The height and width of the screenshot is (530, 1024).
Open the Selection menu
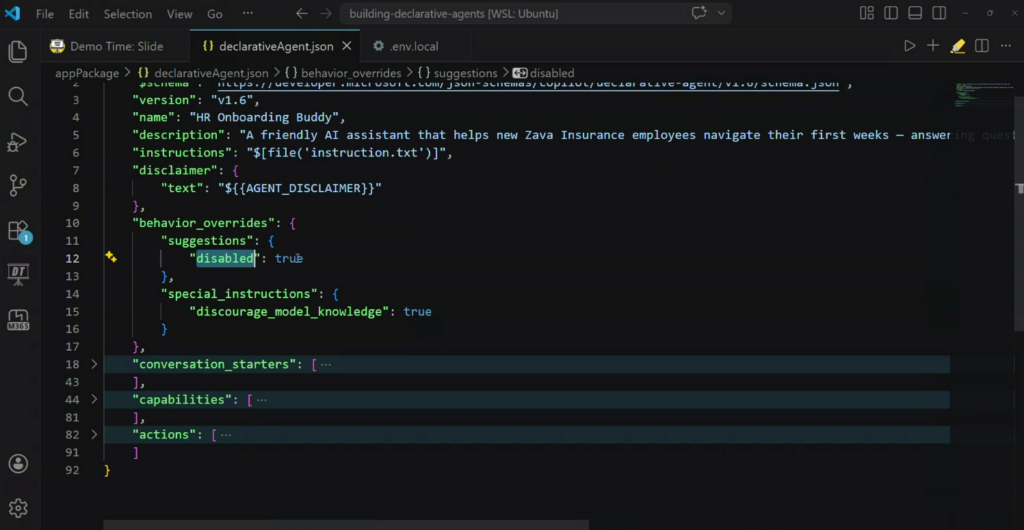[x=128, y=15]
